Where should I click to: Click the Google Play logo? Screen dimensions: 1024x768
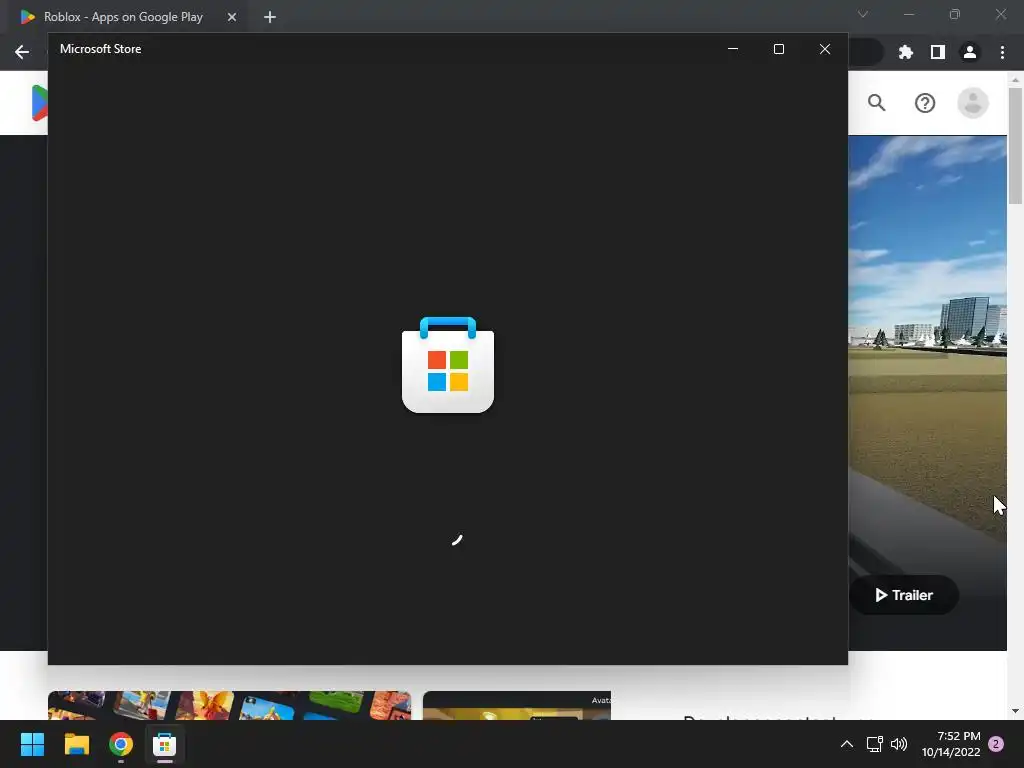pos(39,103)
